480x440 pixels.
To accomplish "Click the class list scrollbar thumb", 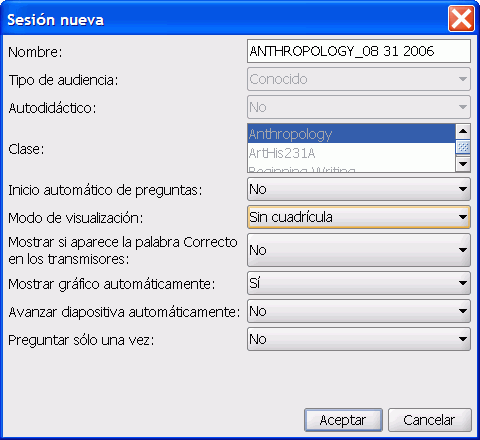I will [x=463, y=147].
